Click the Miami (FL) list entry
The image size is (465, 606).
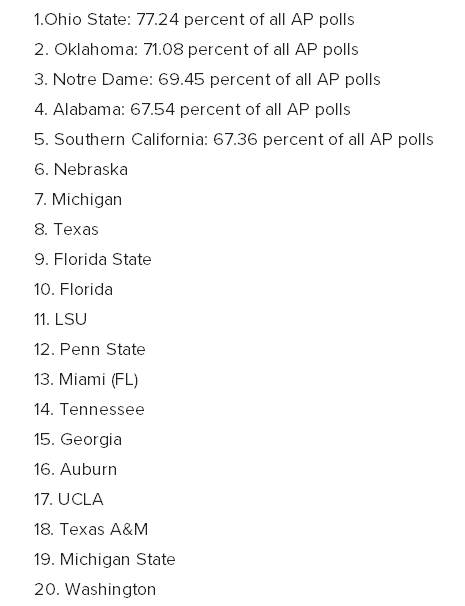[x=86, y=380]
